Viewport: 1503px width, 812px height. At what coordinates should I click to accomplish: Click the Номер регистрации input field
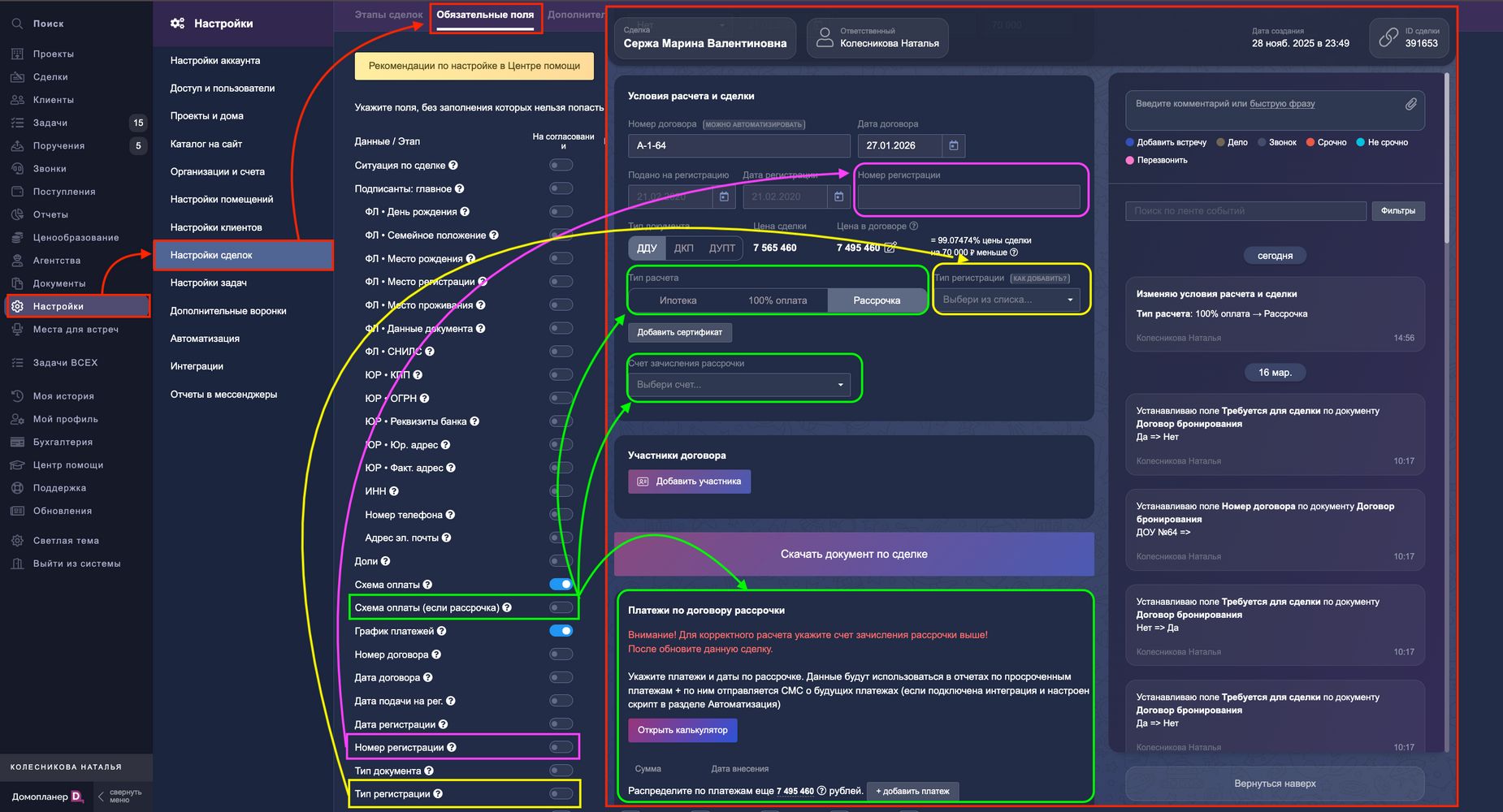pyautogui.click(x=968, y=197)
